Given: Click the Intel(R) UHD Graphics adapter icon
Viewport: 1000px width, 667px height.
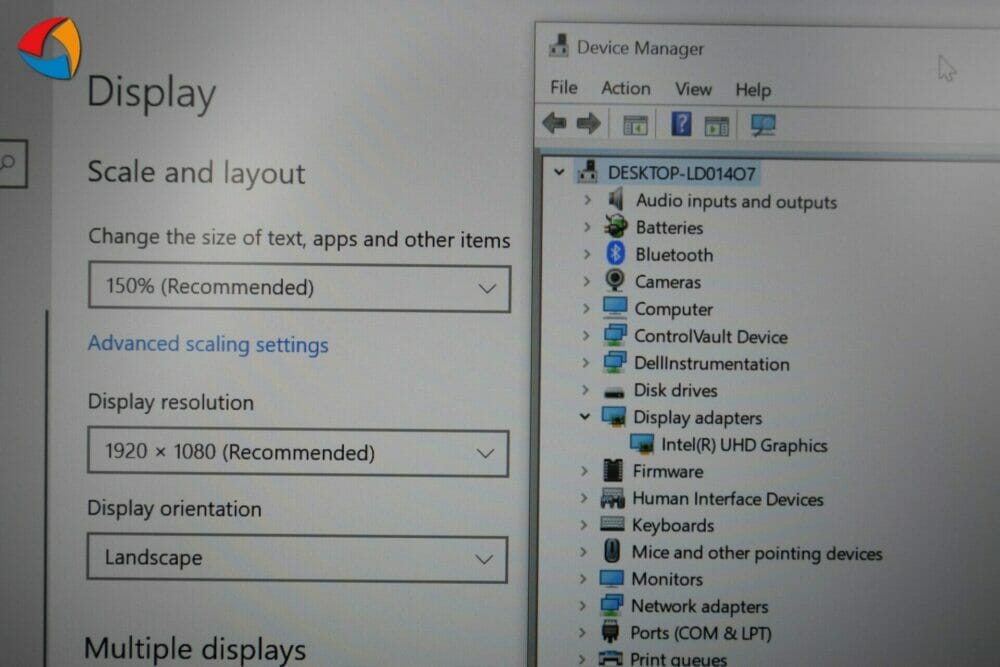Looking at the screenshot, I should [642, 444].
